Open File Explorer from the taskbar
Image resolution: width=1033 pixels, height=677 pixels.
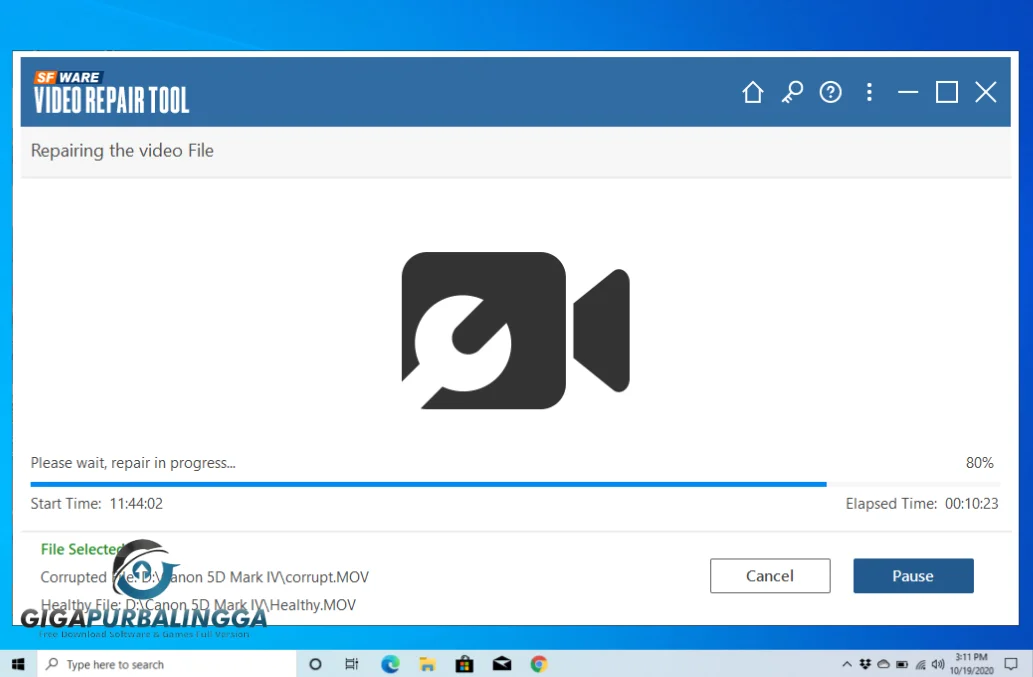click(x=428, y=664)
